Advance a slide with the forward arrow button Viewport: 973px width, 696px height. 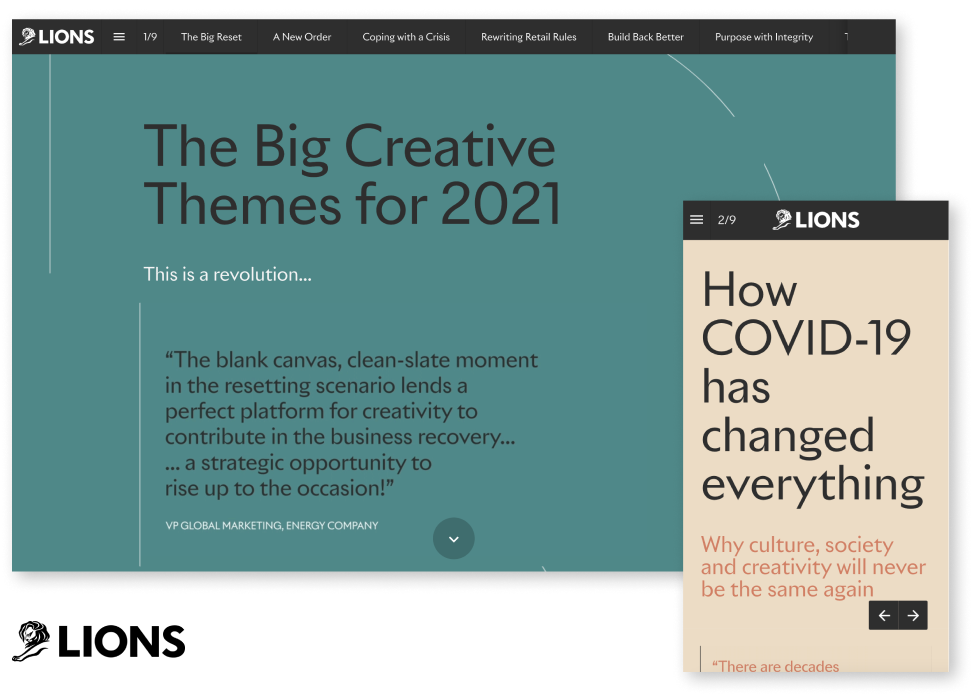pos(912,616)
